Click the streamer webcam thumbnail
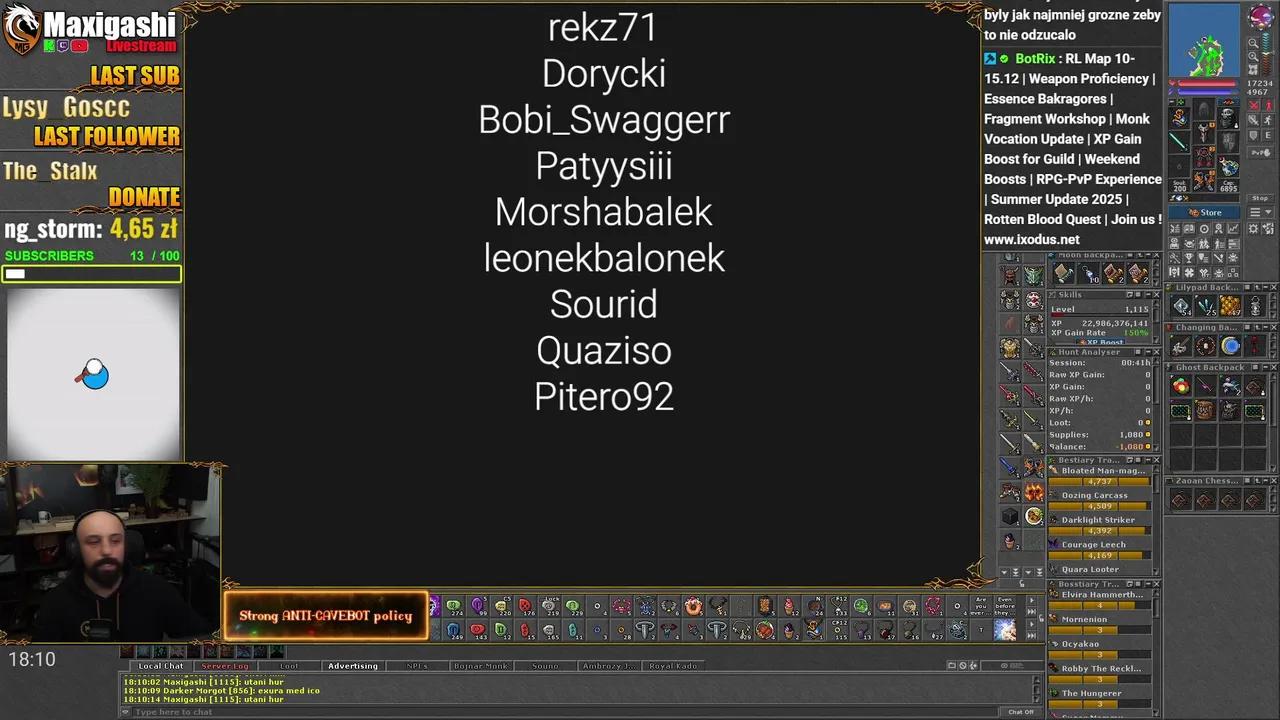This screenshot has height=720, width=1280. point(110,553)
